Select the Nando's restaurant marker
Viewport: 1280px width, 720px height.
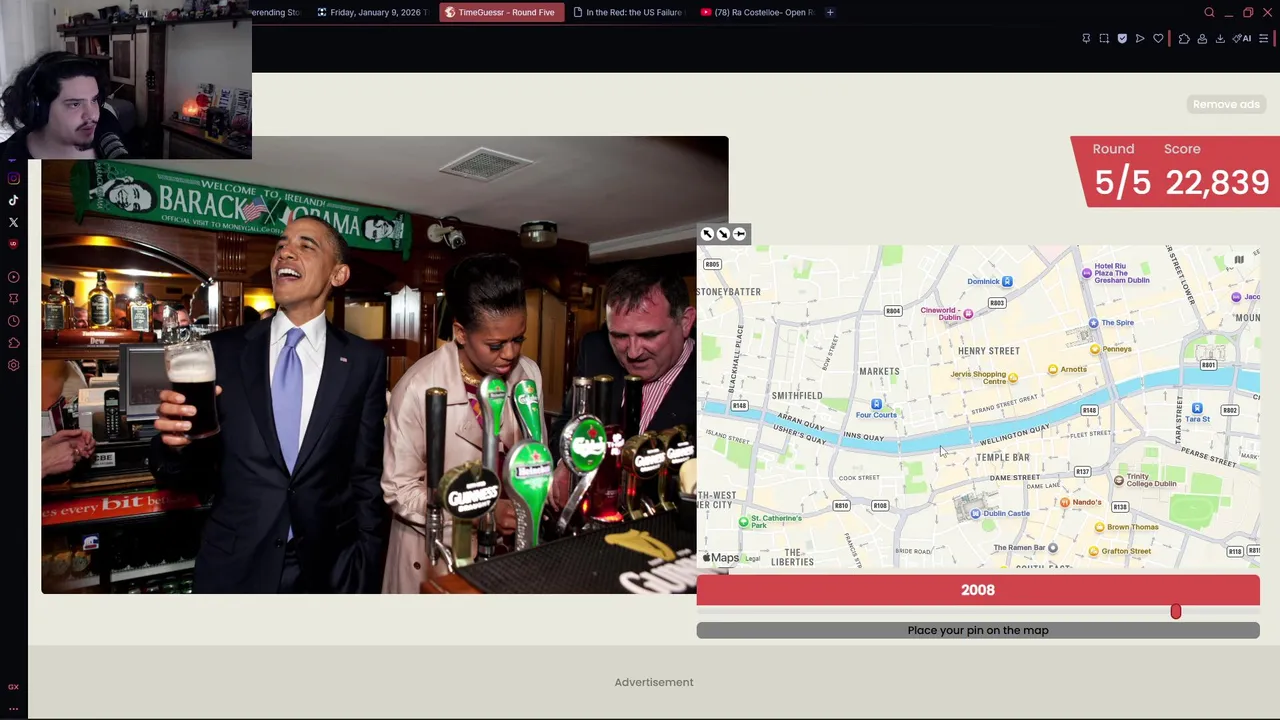point(1065,502)
